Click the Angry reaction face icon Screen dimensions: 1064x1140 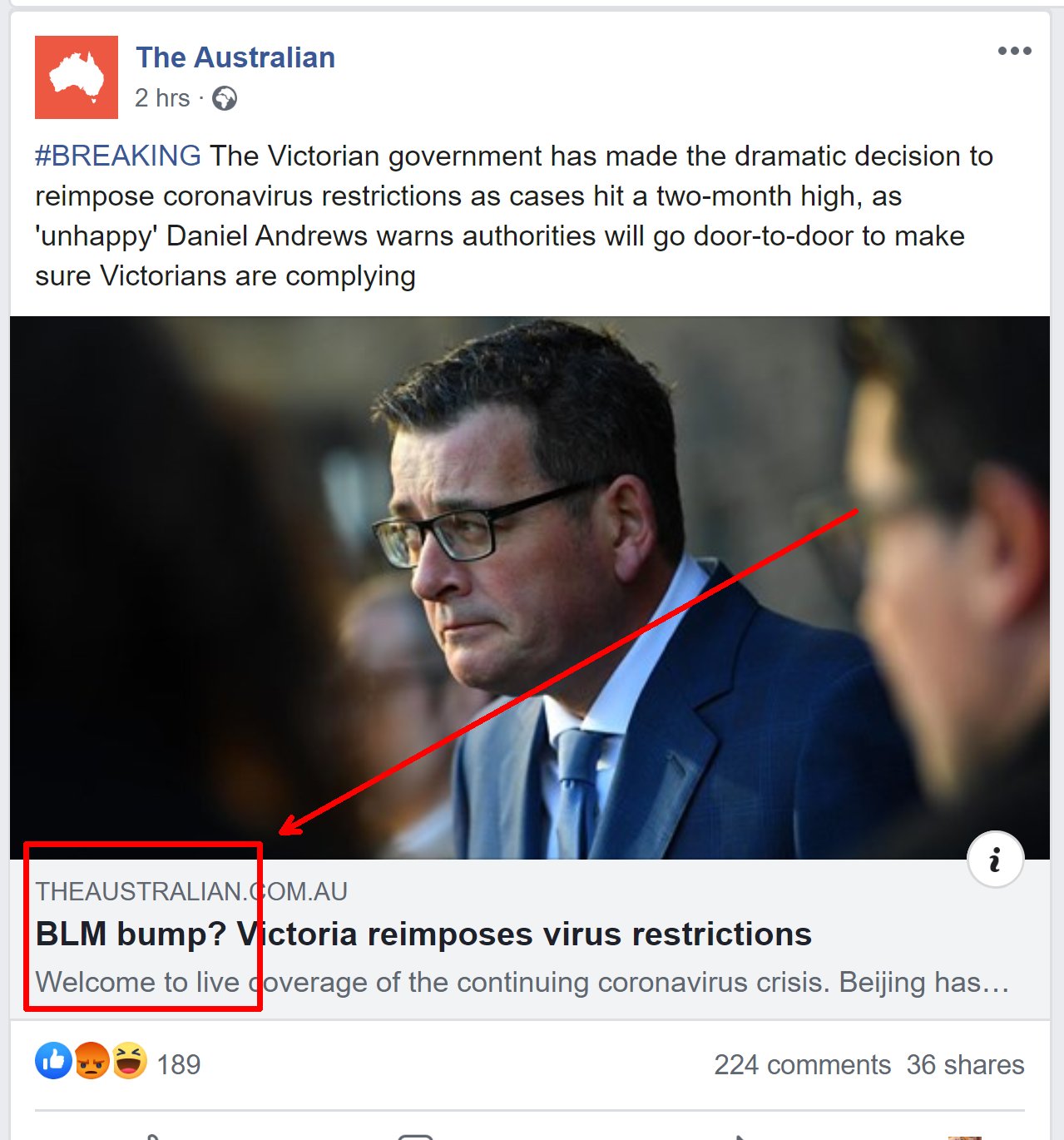point(92,1061)
